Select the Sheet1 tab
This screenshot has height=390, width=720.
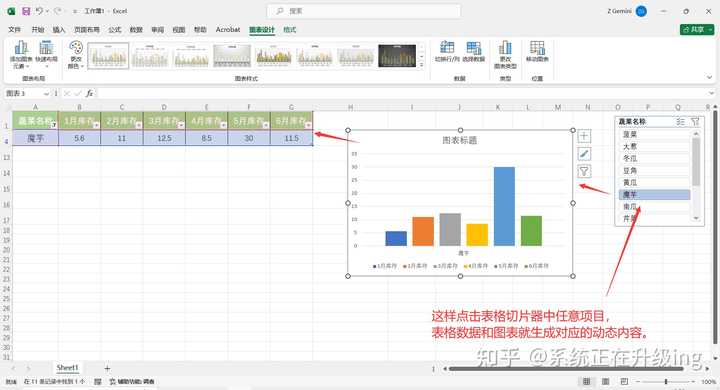coord(68,368)
